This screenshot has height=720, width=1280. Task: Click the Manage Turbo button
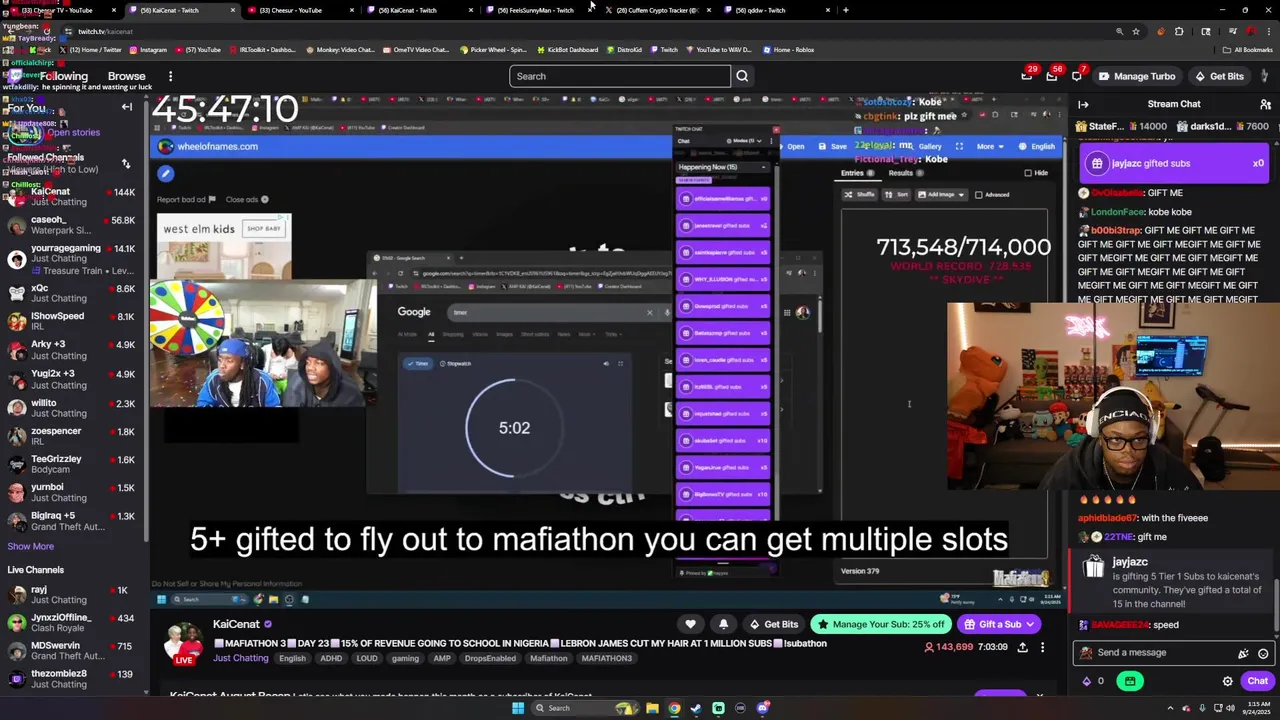[x=1137, y=76]
